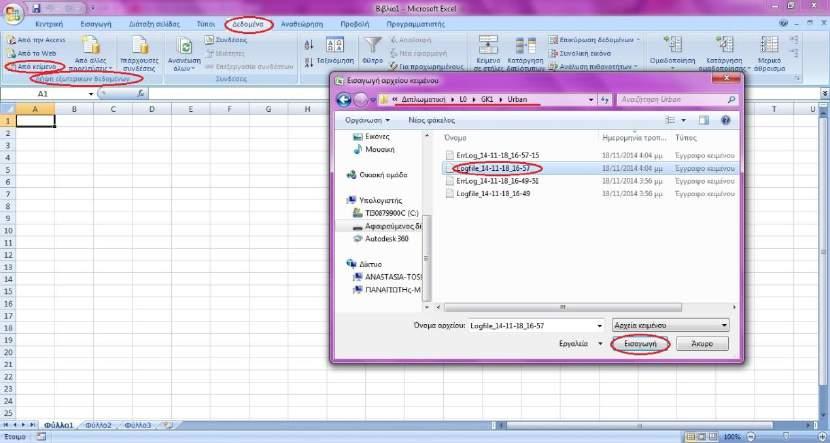830x443 pixels.
Task: Click the 'Τύπος' column header
Action: click(x=685, y=138)
